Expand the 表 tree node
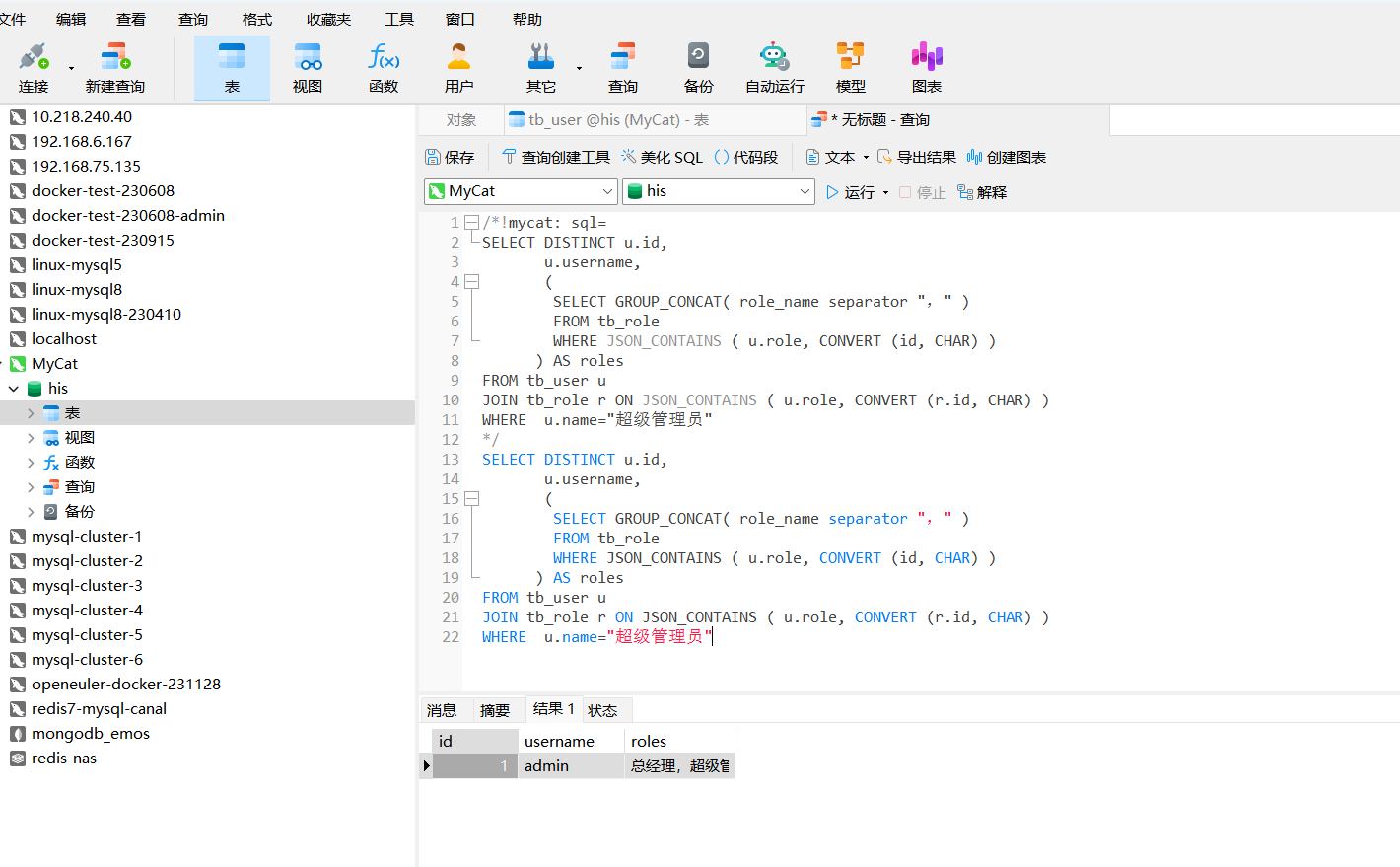Image resolution: width=1400 pixels, height=867 pixels. (x=31, y=413)
